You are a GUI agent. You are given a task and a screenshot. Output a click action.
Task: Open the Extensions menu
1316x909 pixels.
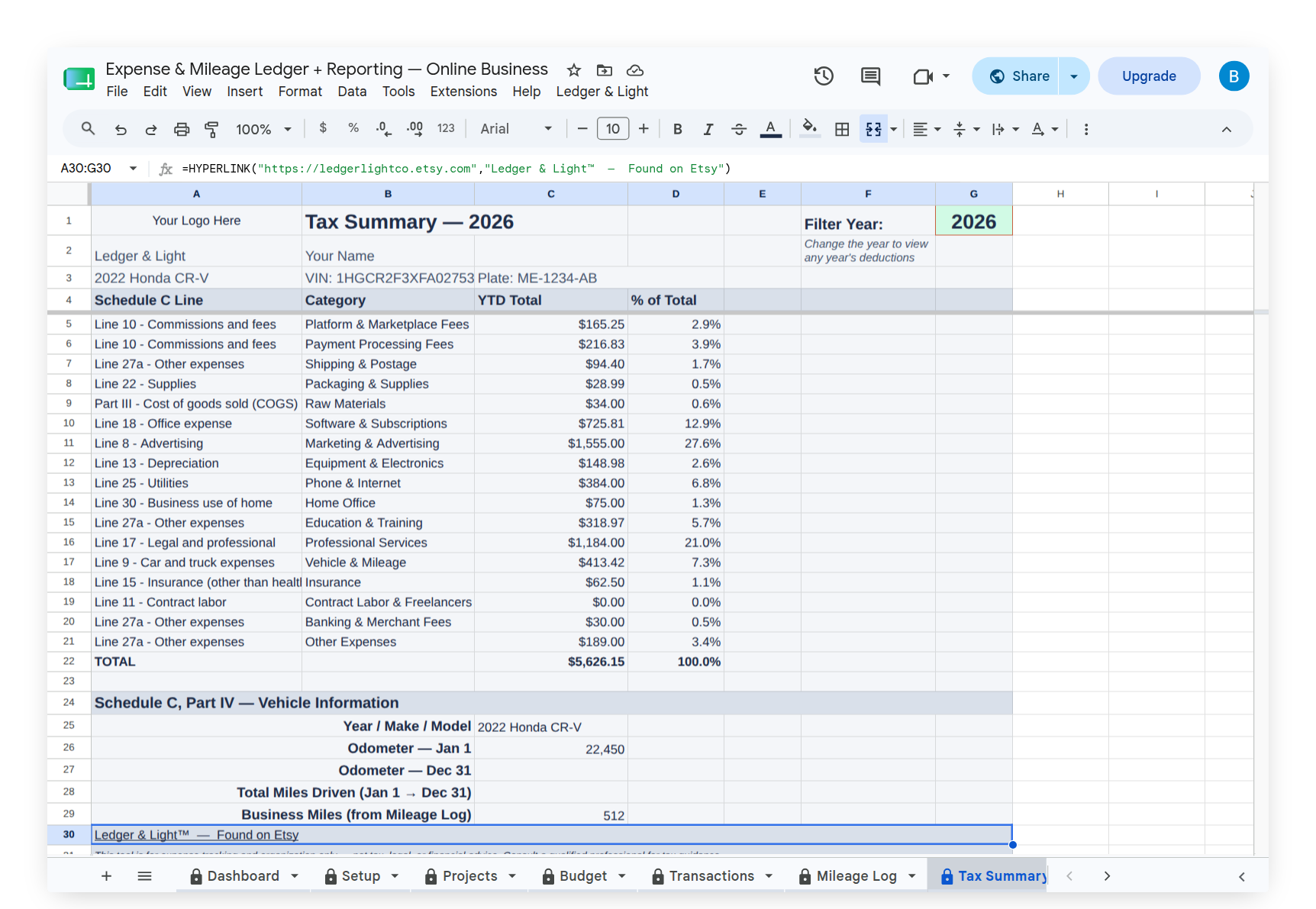click(463, 92)
